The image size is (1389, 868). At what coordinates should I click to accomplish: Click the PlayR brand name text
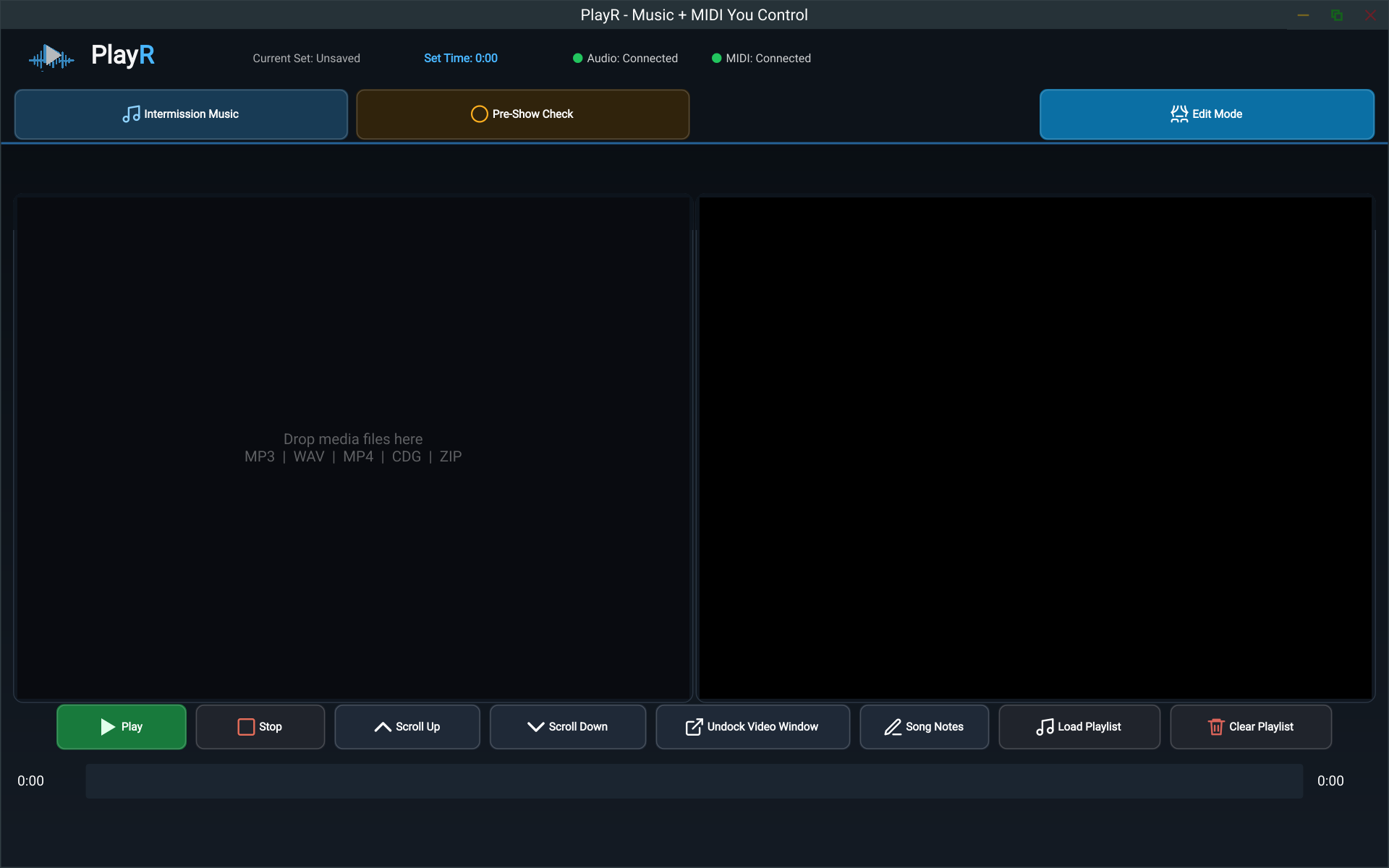123,56
